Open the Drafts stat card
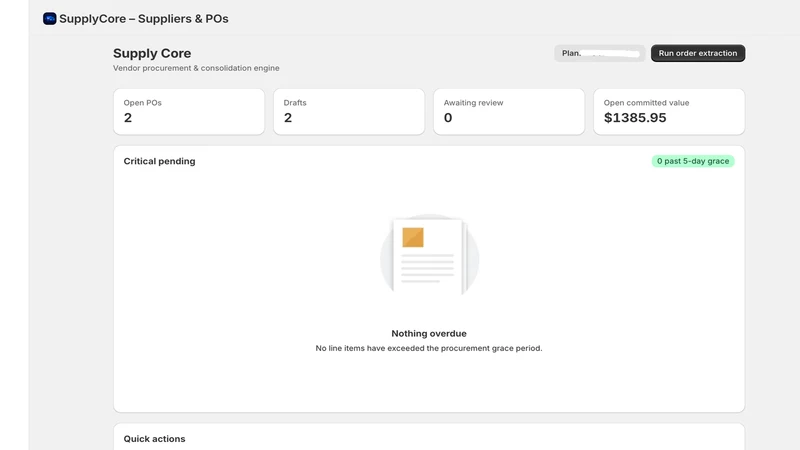 click(x=349, y=112)
